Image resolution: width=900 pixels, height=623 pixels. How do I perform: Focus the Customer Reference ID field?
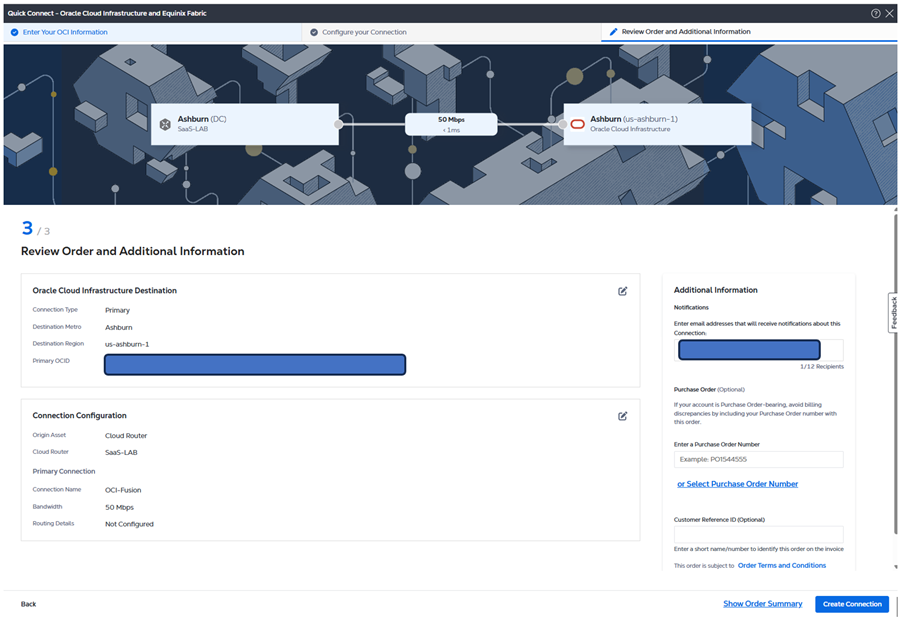pos(758,534)
